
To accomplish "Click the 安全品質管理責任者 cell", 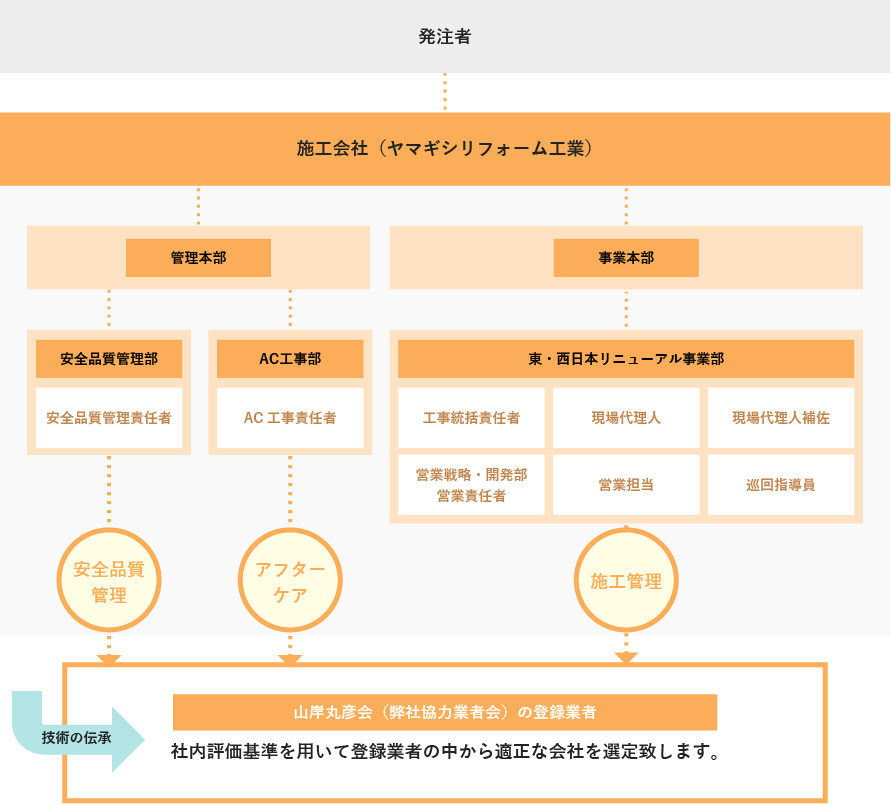I will tap(109, 418).
